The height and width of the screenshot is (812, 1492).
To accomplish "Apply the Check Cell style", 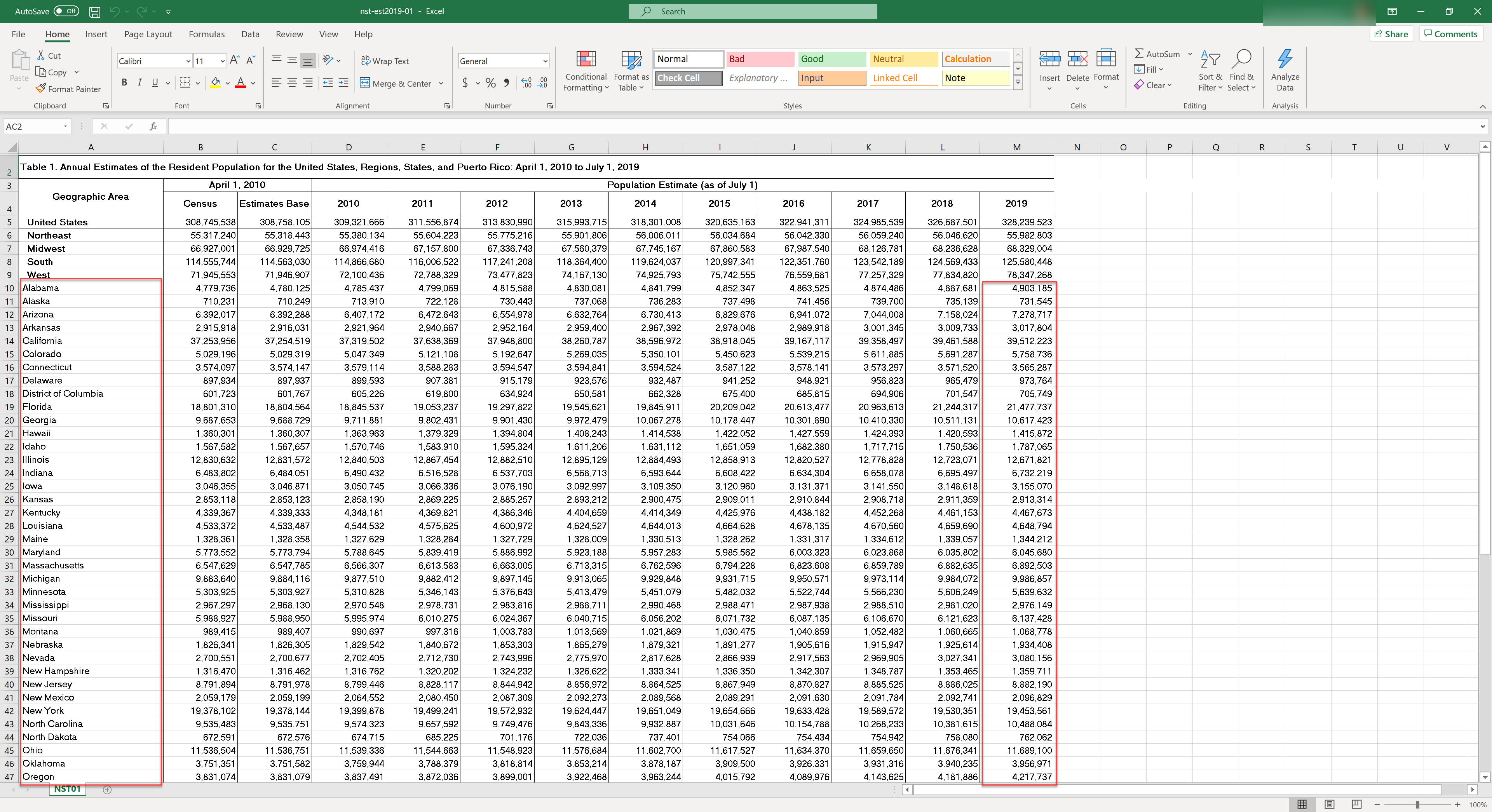I will 688,78.
